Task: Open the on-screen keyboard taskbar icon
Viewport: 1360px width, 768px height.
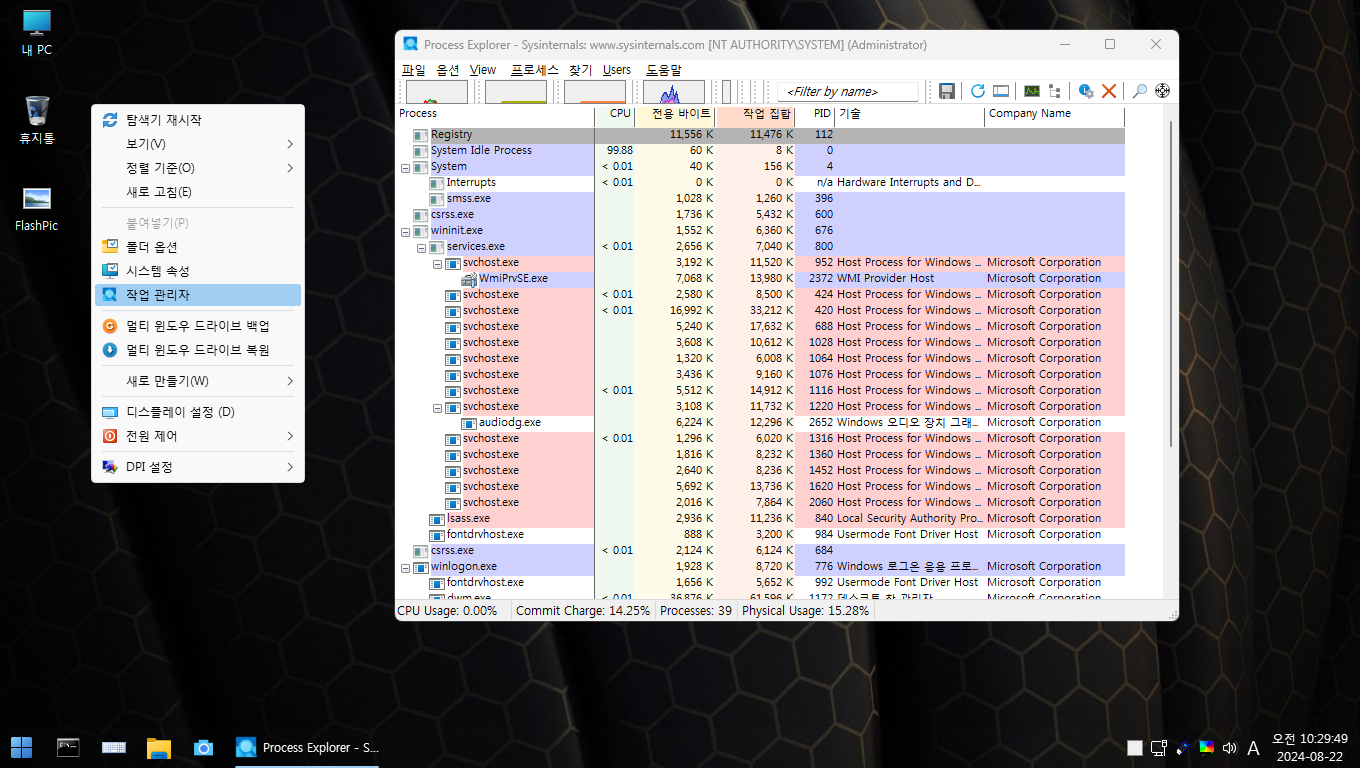Action: (x=113, y=747)
